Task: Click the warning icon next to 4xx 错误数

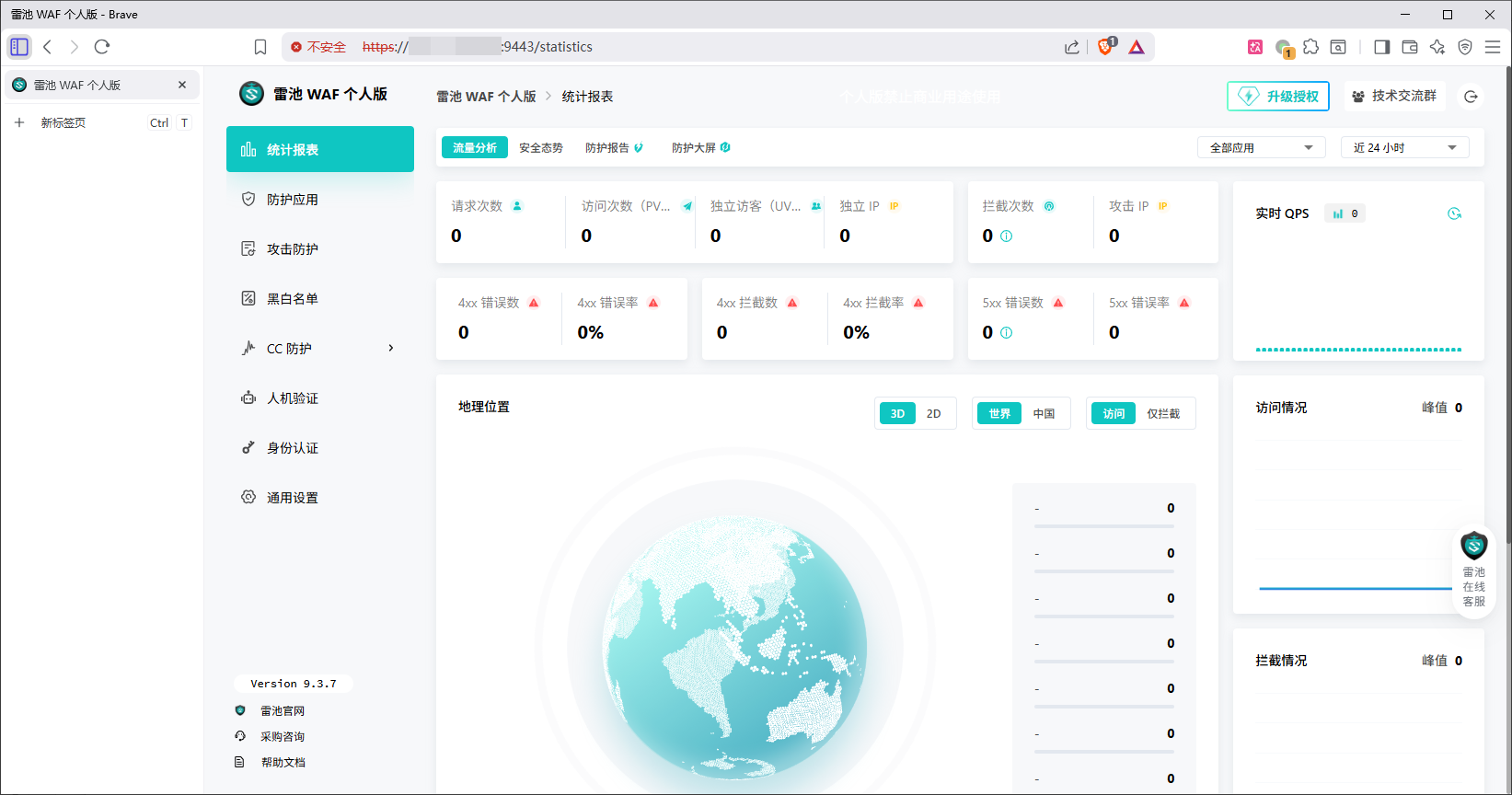Action: click(x=534, y=303)
